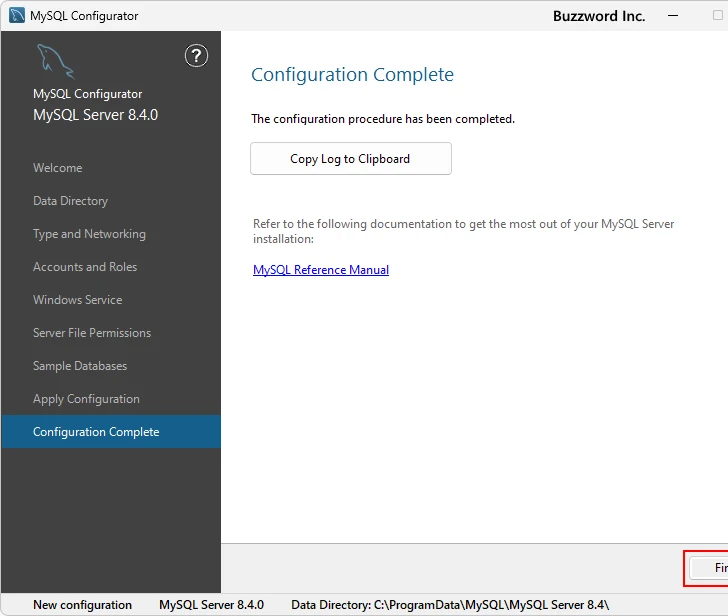Viewport: 728px width, 616px height.
Task: Click 'MySQL Server 8.4.0' in status bar
Action: (211, 605)
